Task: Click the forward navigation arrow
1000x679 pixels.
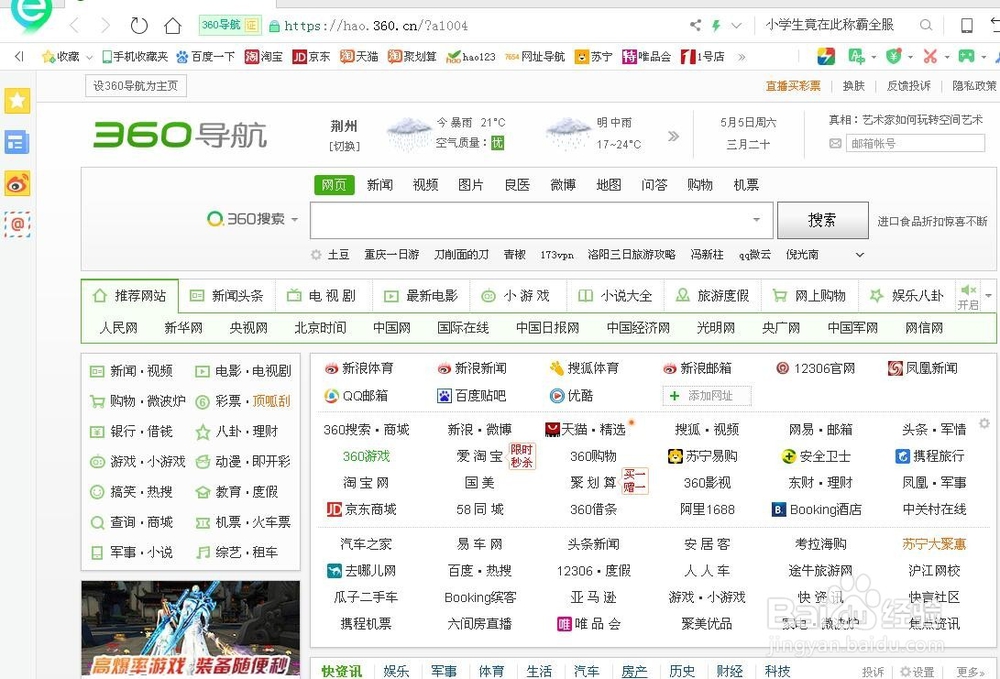Action: 105,26
